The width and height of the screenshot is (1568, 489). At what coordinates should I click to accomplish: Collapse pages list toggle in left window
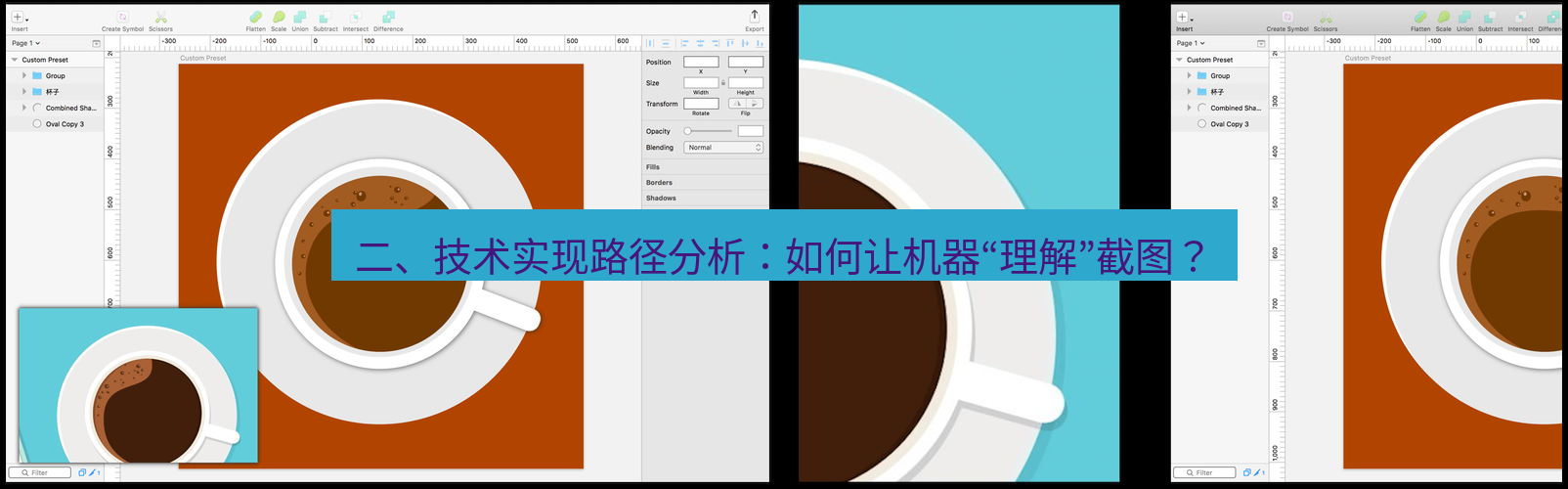click(x=96, y=43)
